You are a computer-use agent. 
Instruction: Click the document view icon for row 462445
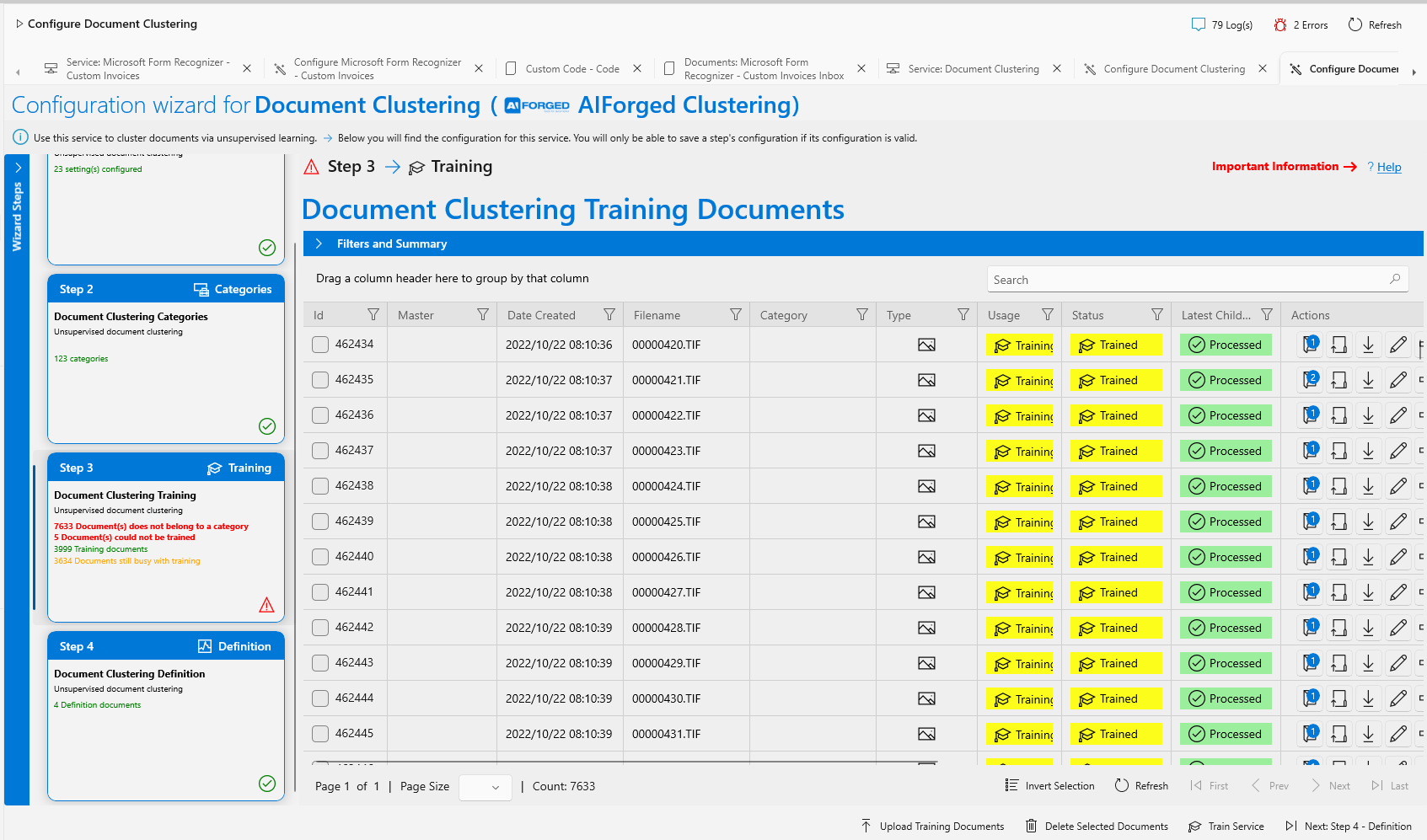[1339, 734]
